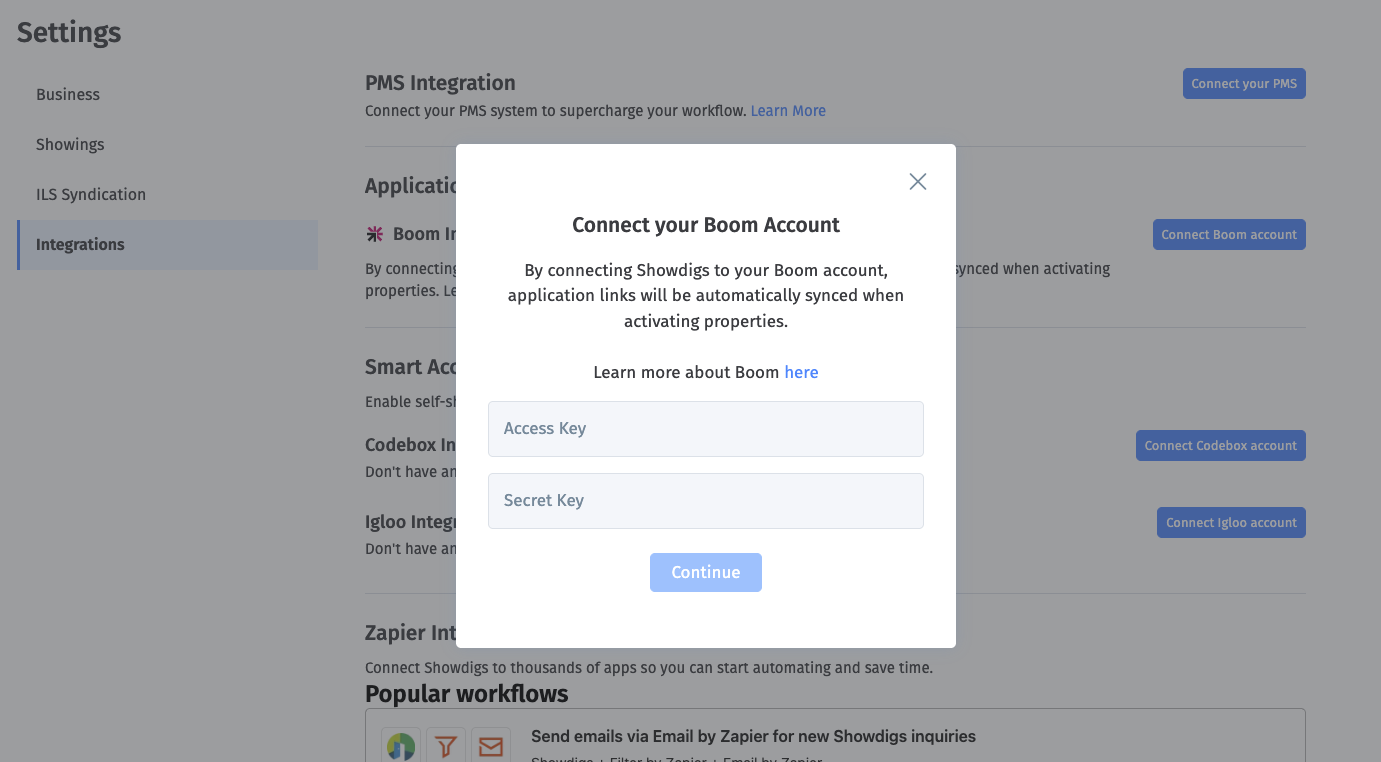The image size is (1381, 762).
Task: Focus the Access Key field
Action: coord(705,429)
